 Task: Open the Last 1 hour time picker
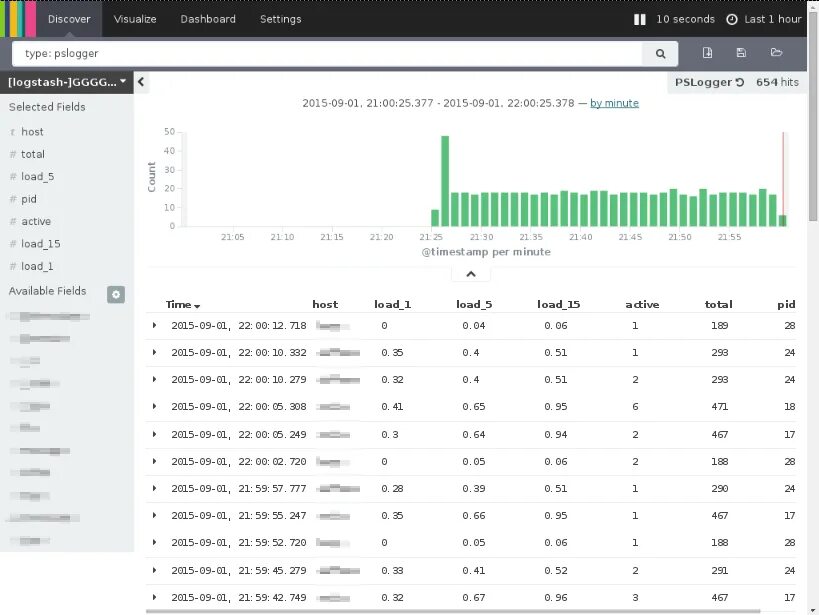coord(764,19)
